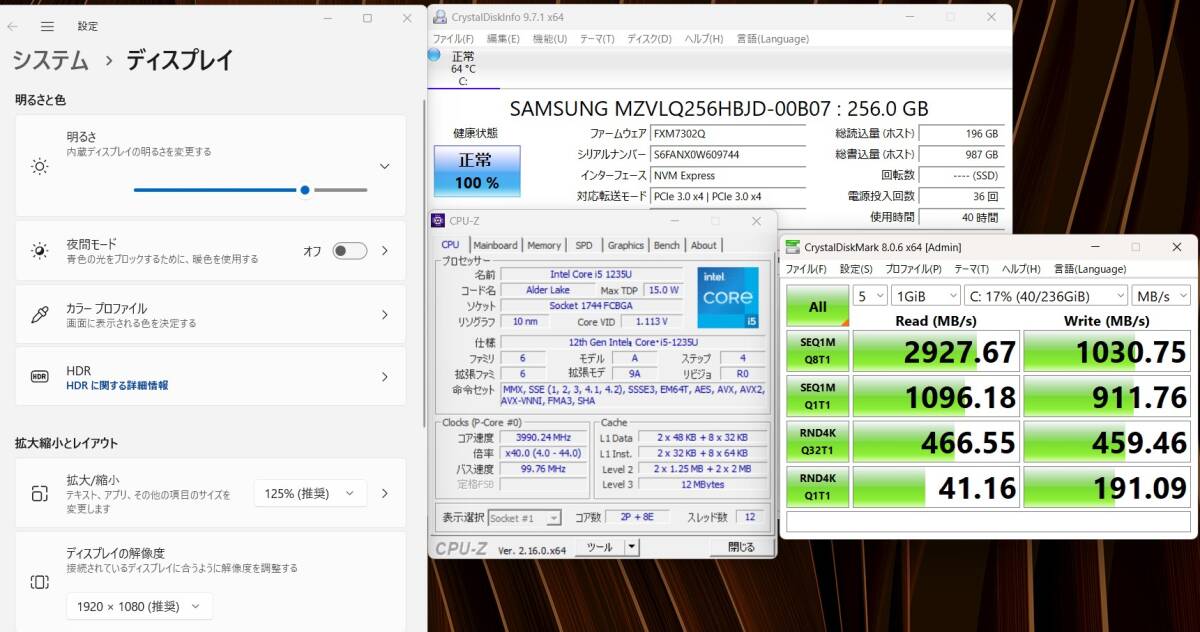The image size is (1200, 632).
Task: Click the 3990.24 MHz core speed value
Action: [545, 439]
